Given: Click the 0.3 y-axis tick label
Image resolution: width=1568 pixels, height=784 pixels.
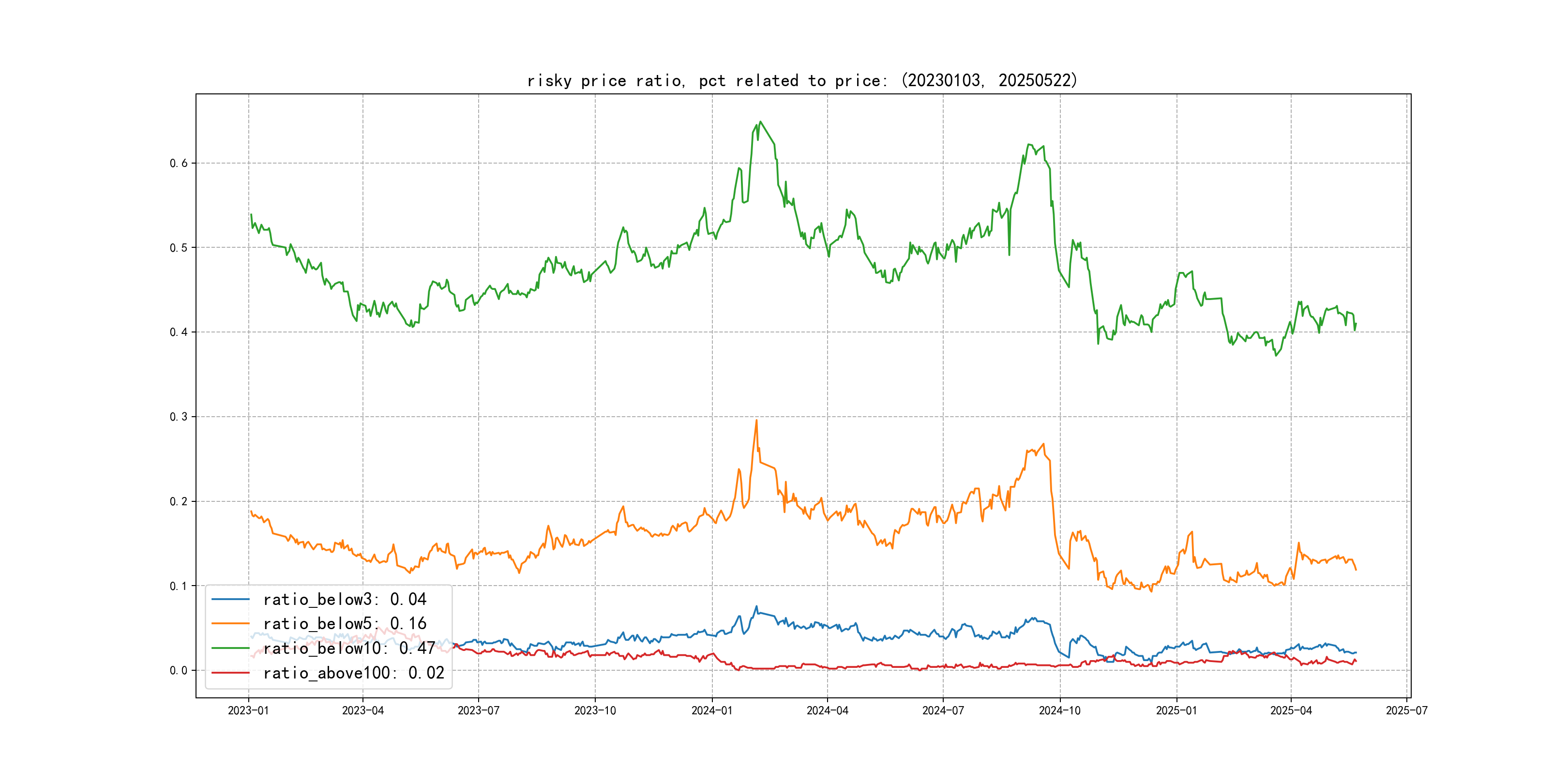Looking at the screenshot, I should (x=179, y=417).
